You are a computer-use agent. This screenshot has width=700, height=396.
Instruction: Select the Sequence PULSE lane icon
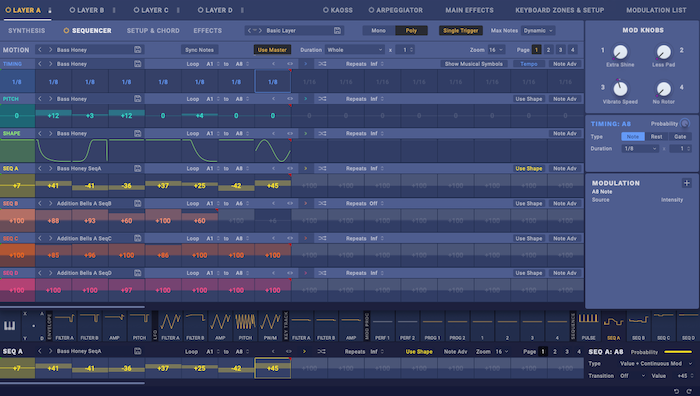(588, 326)
